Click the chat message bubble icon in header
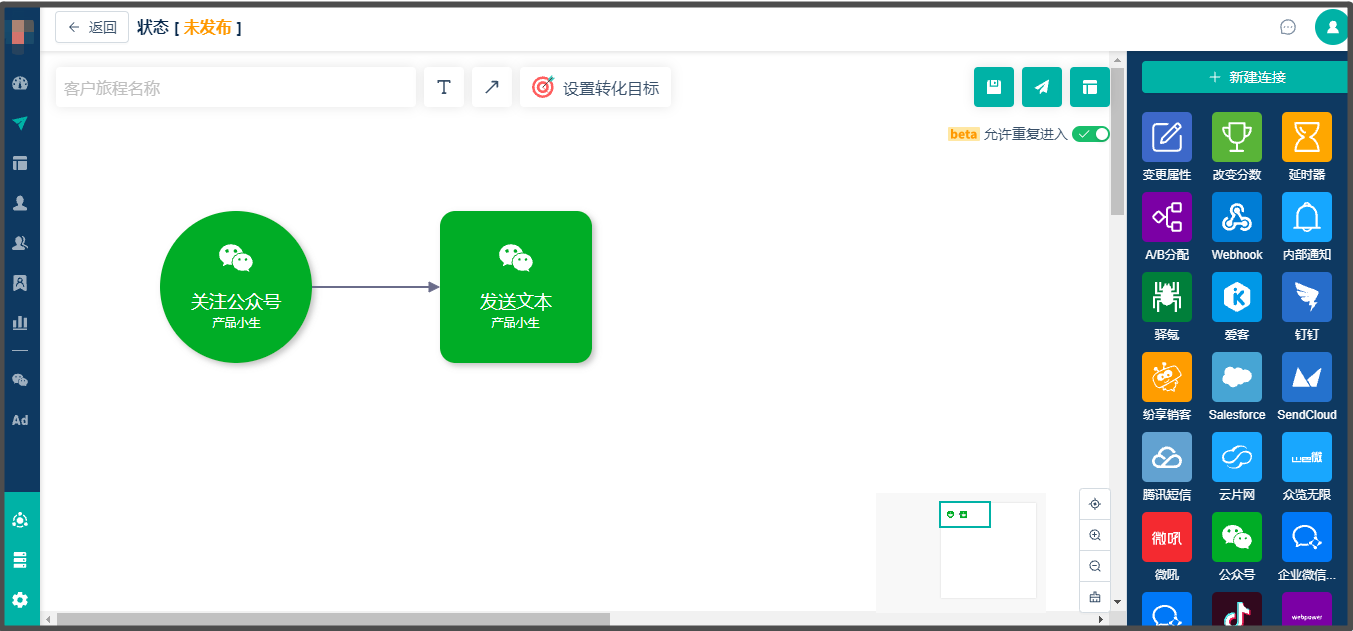The image size is (1353, 631). pos(1288,27)
